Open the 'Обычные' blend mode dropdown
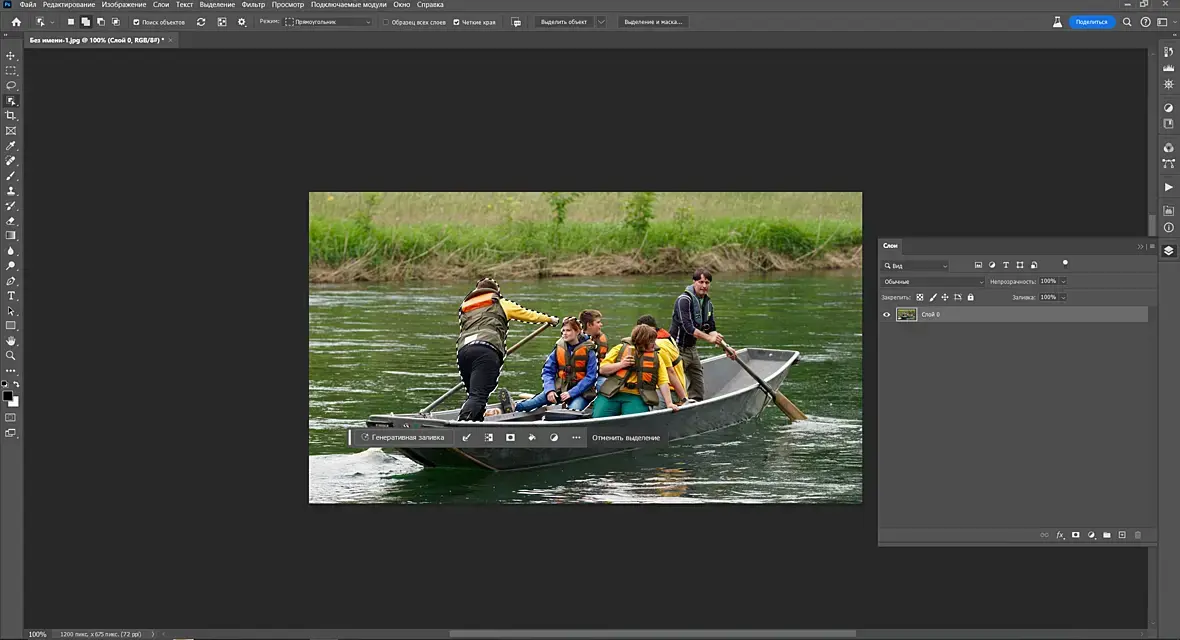This screenshot has height=640, width=1180. (x=932, y=282)
